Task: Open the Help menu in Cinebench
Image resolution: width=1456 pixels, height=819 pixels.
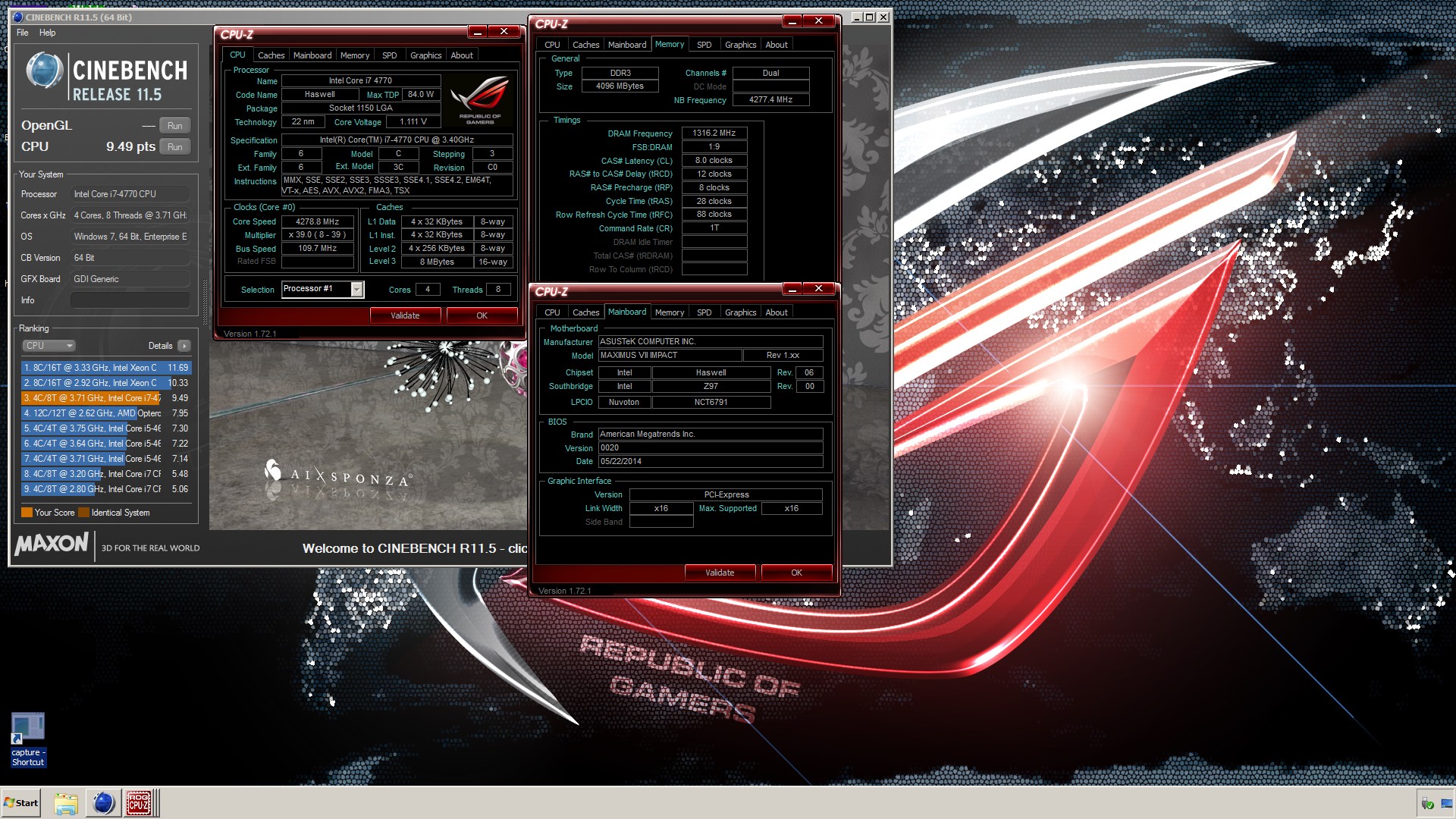Action: (47, 33)
